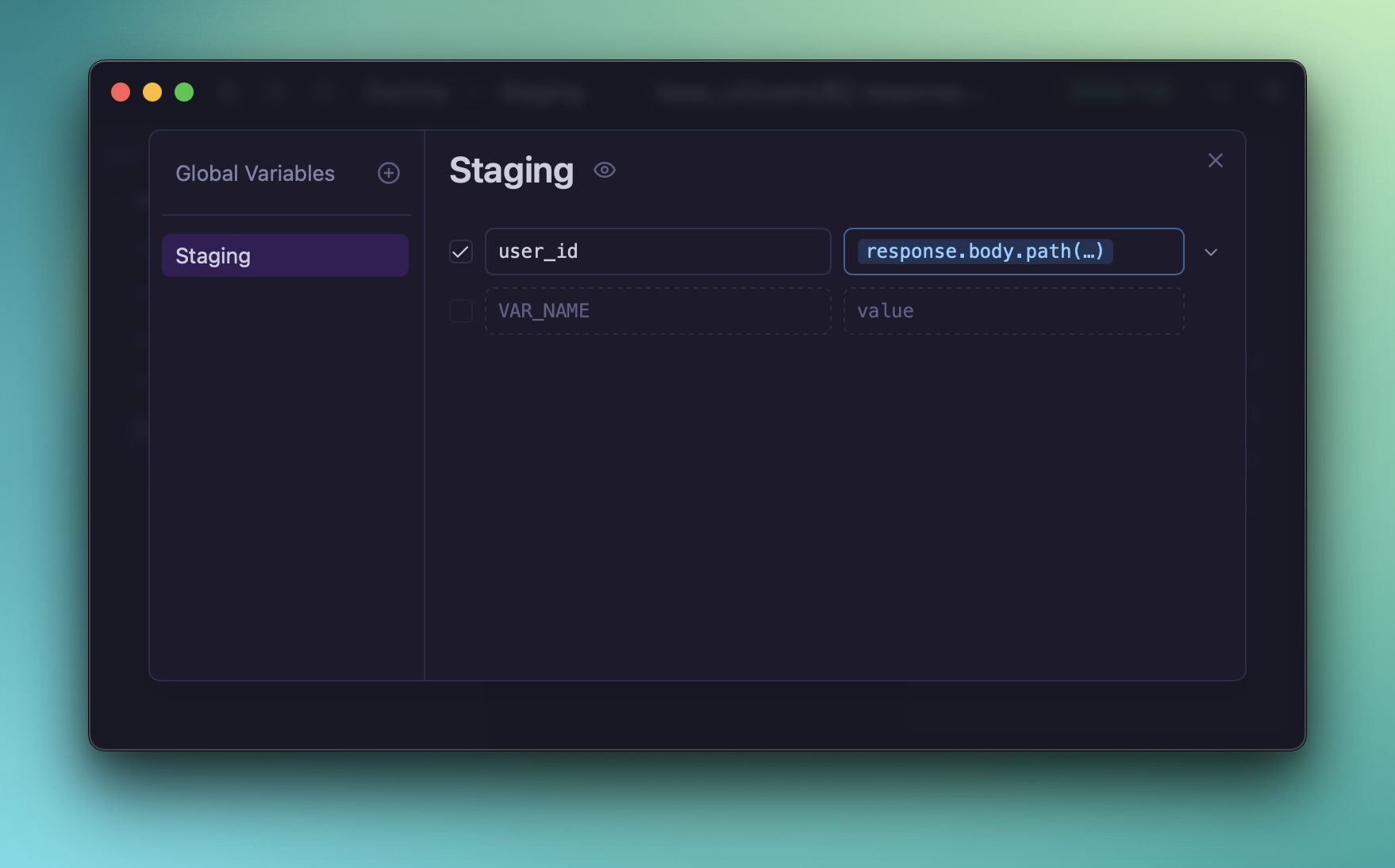The image size is (1395, 868).
Task: Focus the VAR_NAME placeholder field
Action: 657,311
